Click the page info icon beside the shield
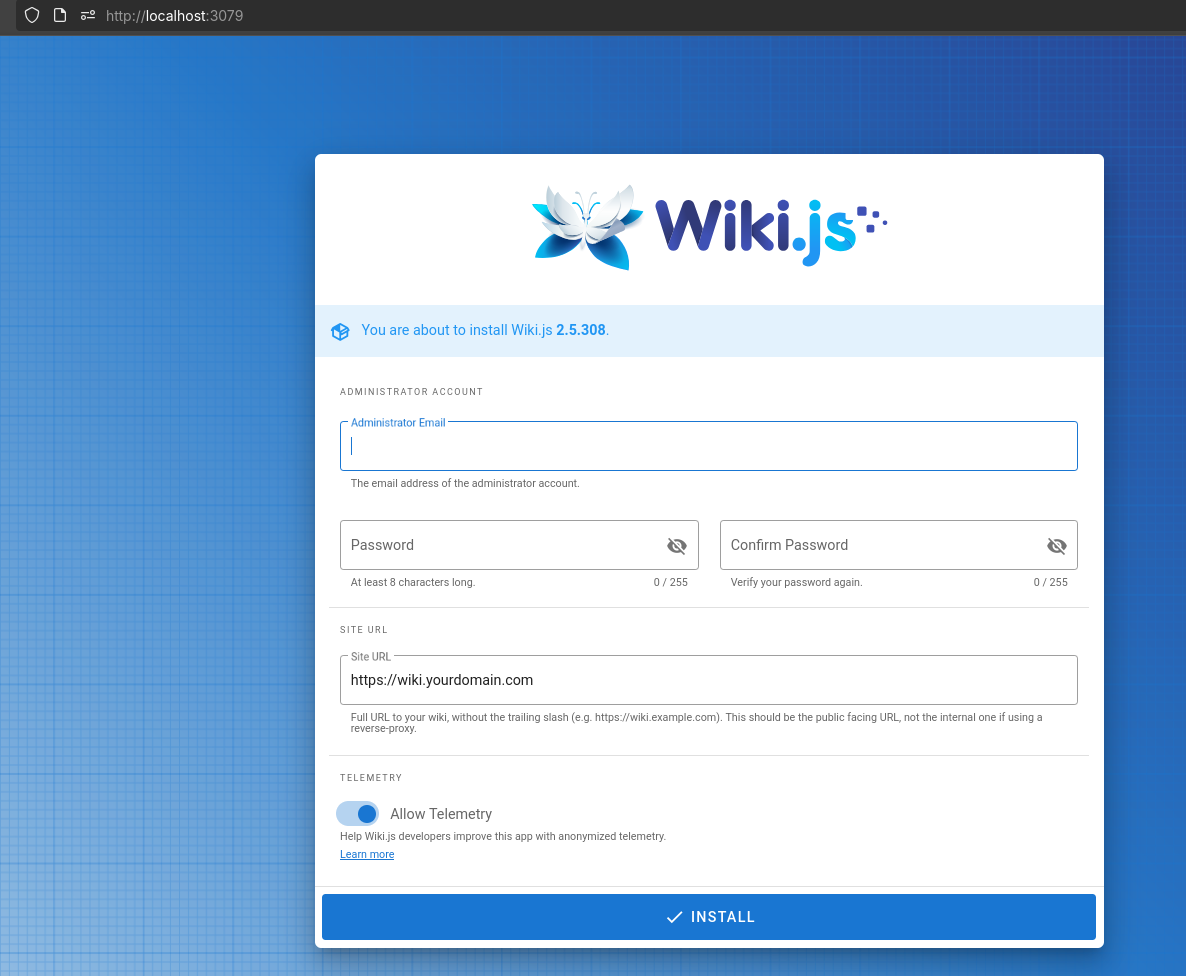Viewport: 1186px width, 976px height. pos(60,16)
